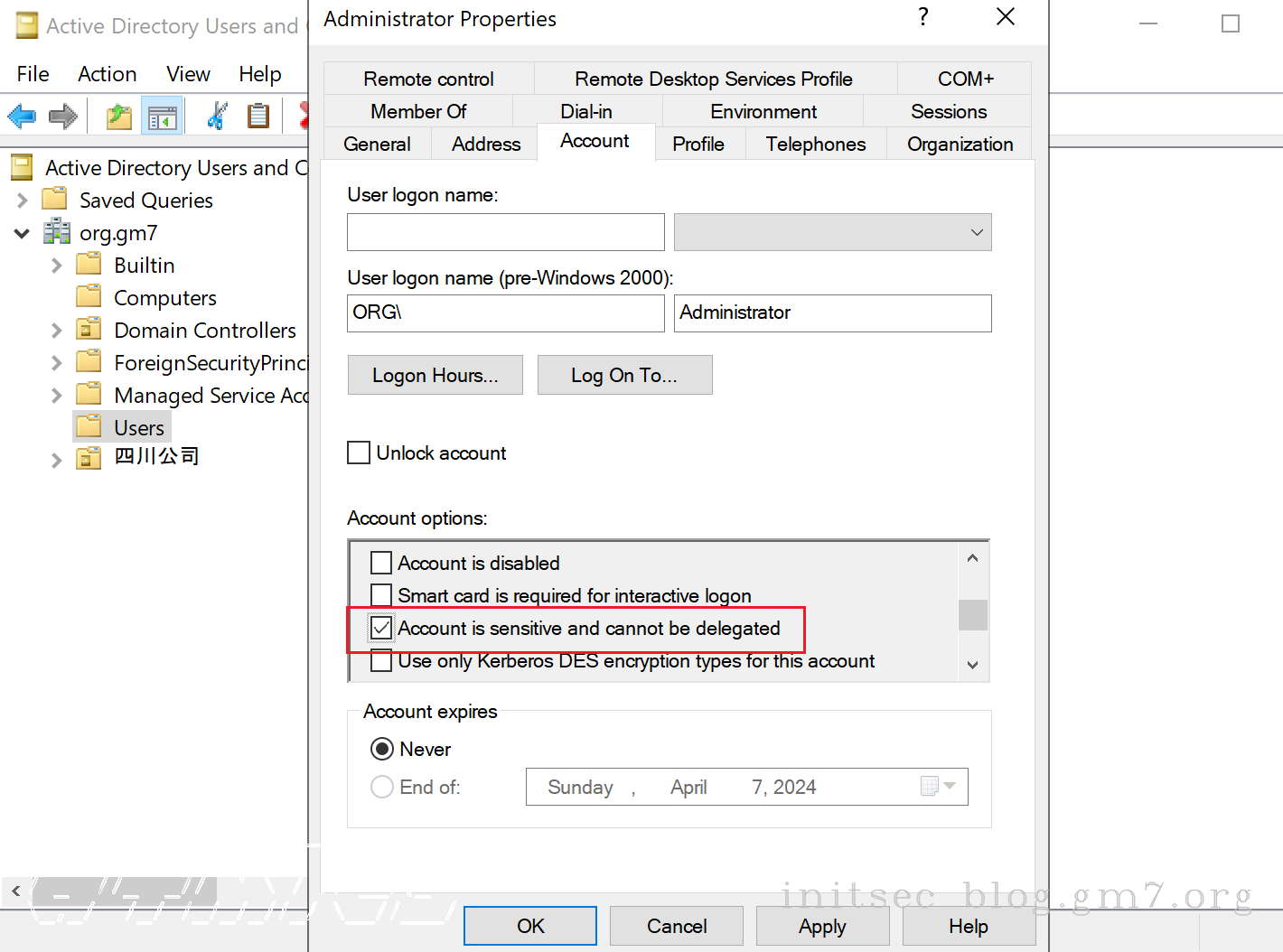Click the Cut scissors toolbar icon
This screenshot has height=952, width=1283.
[217, 117]
